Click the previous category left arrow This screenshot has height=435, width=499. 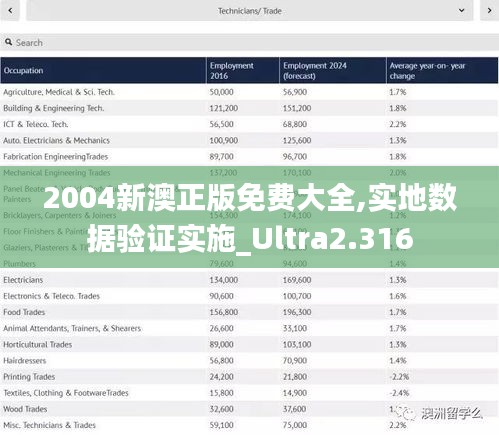pyautogui.click(x=10, y=11)
